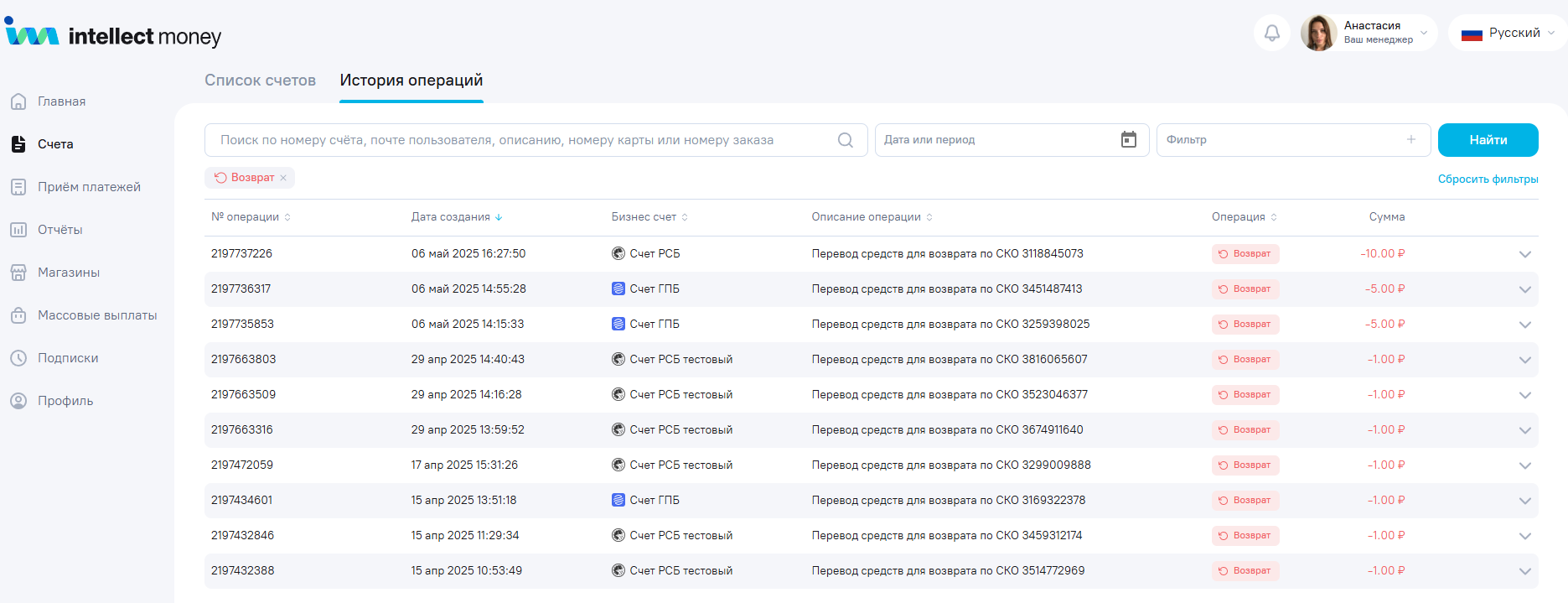The height and width of the screenshot is (603, 1568).
Task: Open the notifications bell
Action: (x=1271, y=33)
